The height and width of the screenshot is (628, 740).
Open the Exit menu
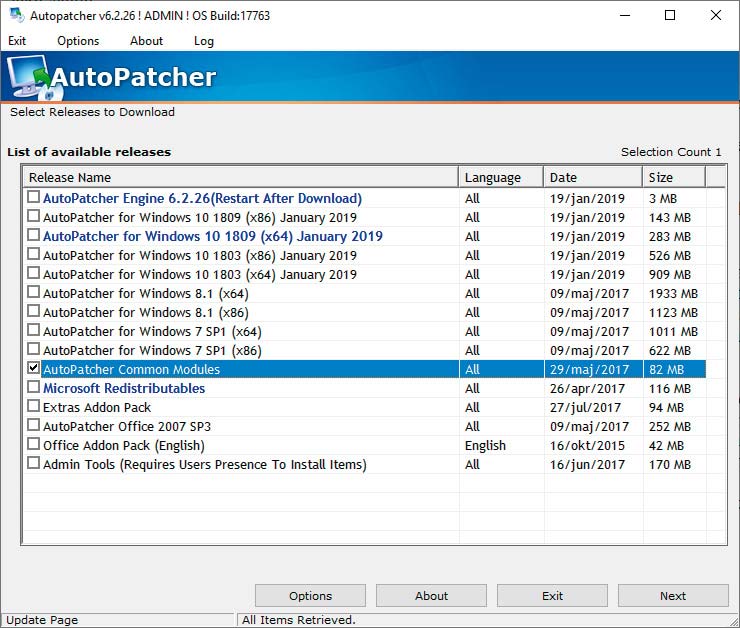[x=17, y=41]
